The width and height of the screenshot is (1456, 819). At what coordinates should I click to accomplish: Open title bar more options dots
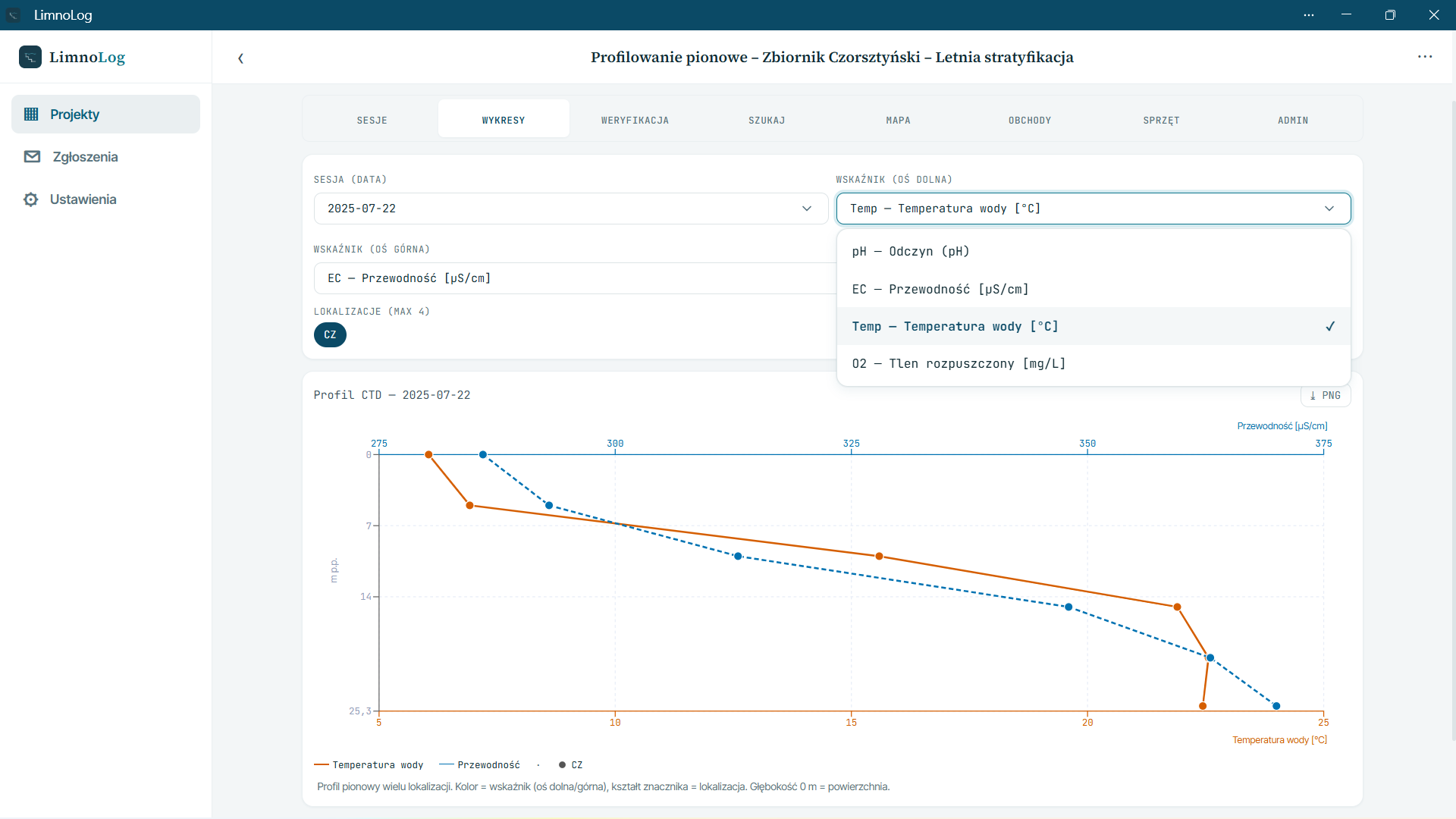(x=1309, y=15)
